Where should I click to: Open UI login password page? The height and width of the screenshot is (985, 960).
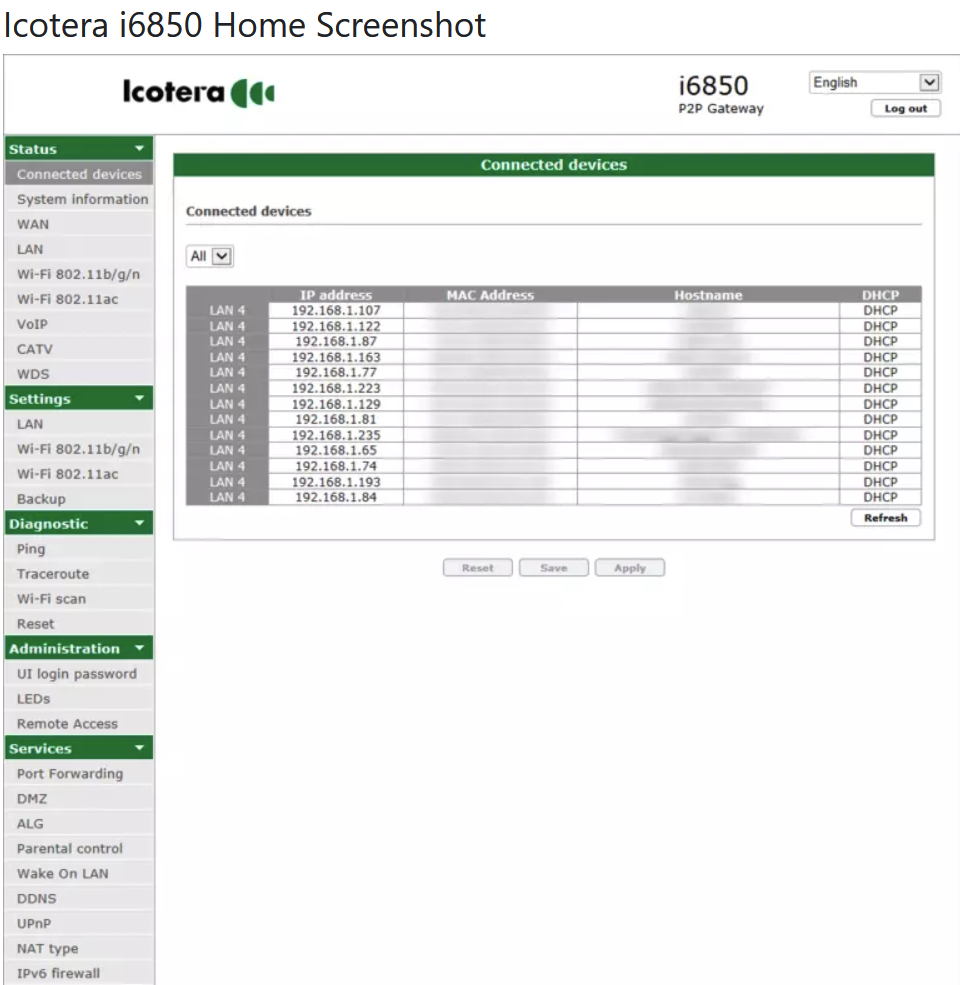point(79,673)
